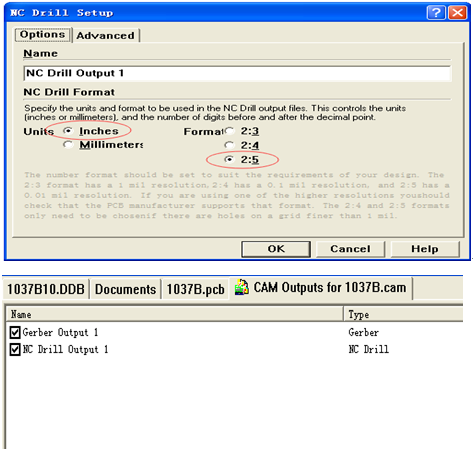Select the Inches units radio button

pos(68,131)
